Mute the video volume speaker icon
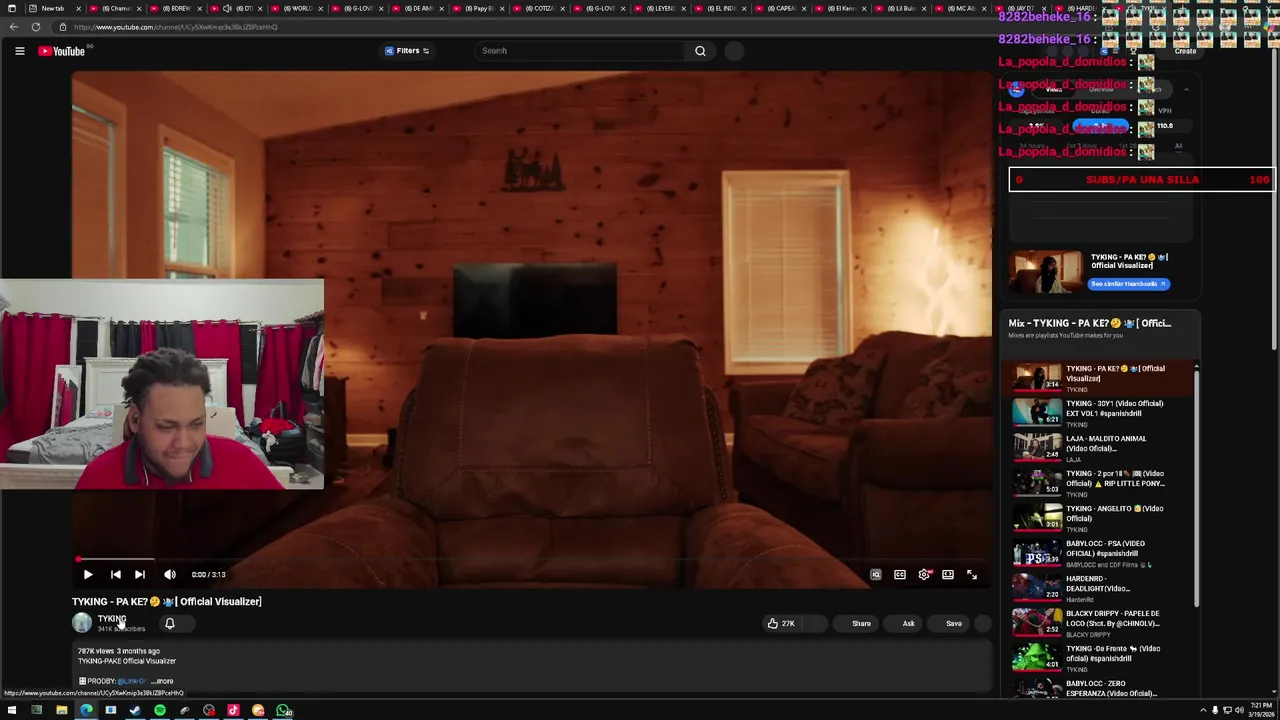Image resolution: width=1280 pixels, height=720 pixels. [170, 575]
